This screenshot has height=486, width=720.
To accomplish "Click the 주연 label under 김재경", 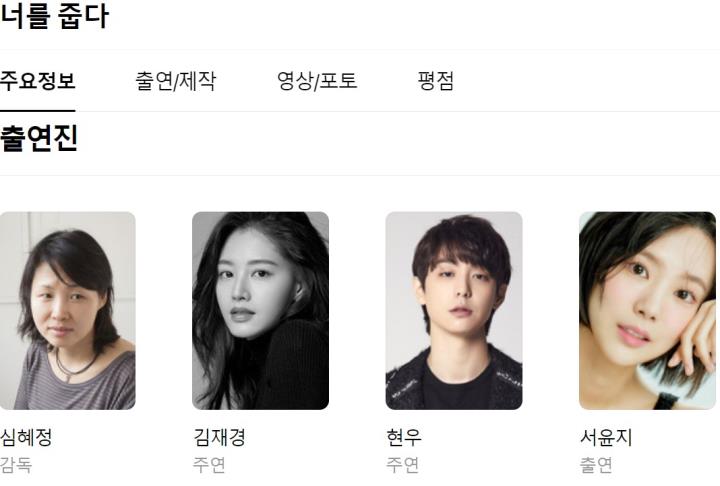I will pyautogui.click(x=209, y=465).
